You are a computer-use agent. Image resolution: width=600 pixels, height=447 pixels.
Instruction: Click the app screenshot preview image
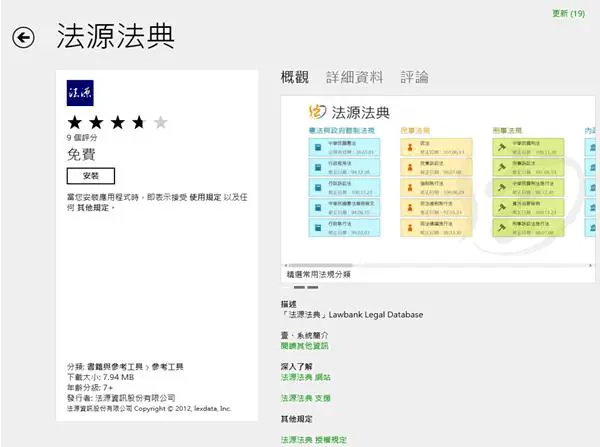point(438,179)
